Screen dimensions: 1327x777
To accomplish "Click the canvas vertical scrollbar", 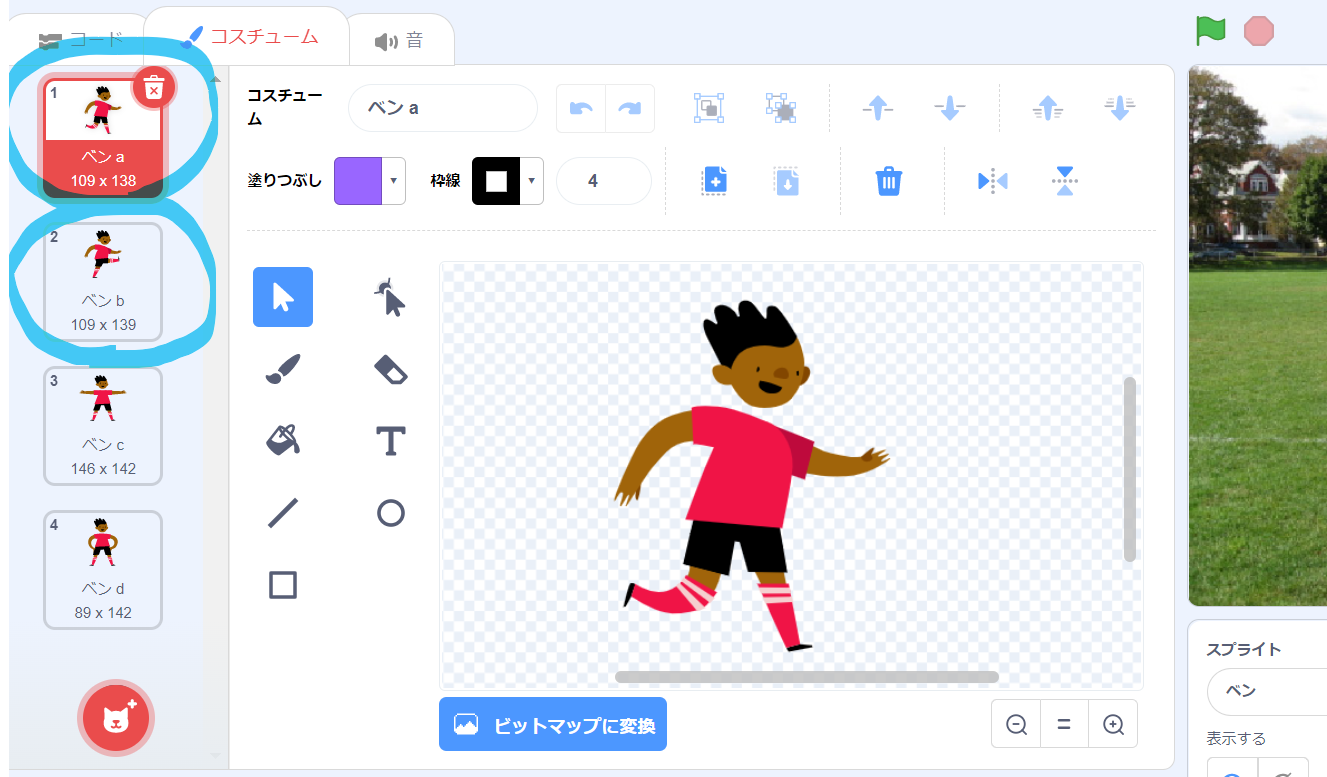I will 1130,469.
